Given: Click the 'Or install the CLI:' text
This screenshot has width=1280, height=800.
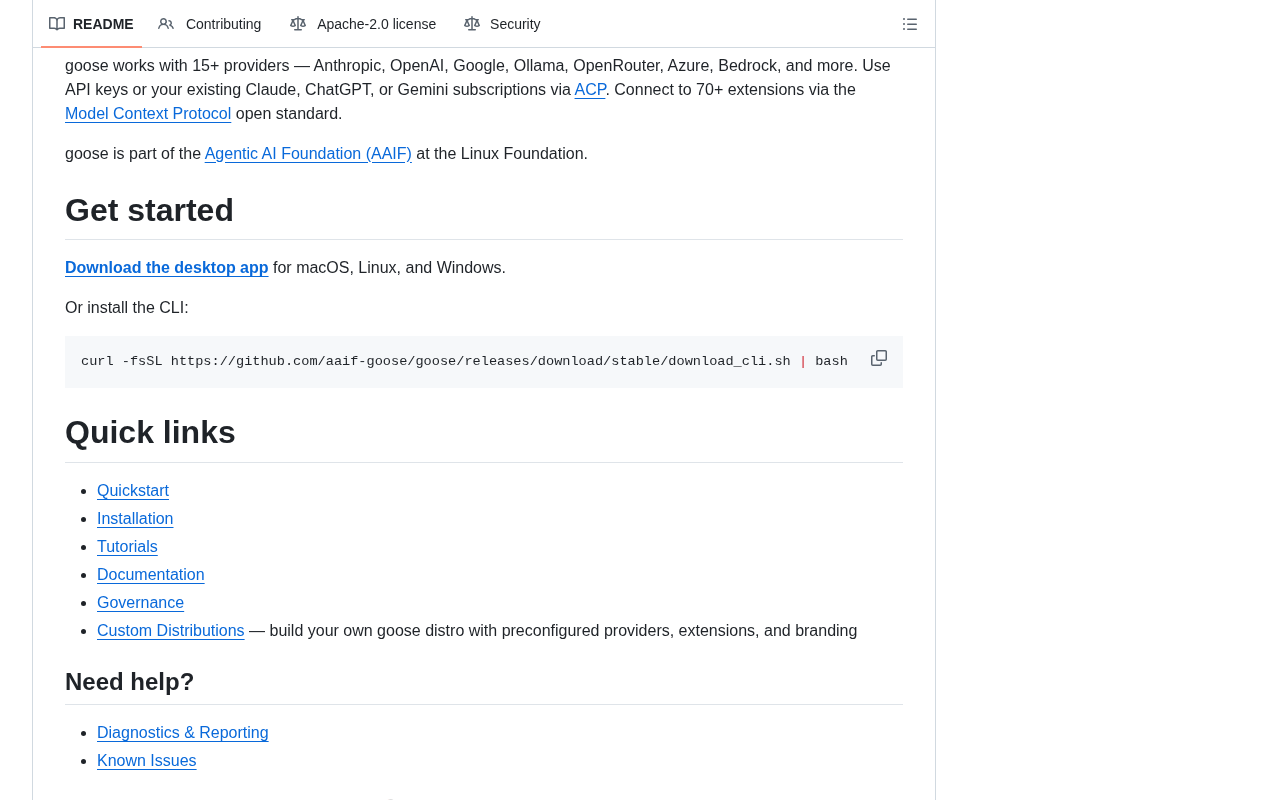Looking at the screenshot, I should point(127,308).
